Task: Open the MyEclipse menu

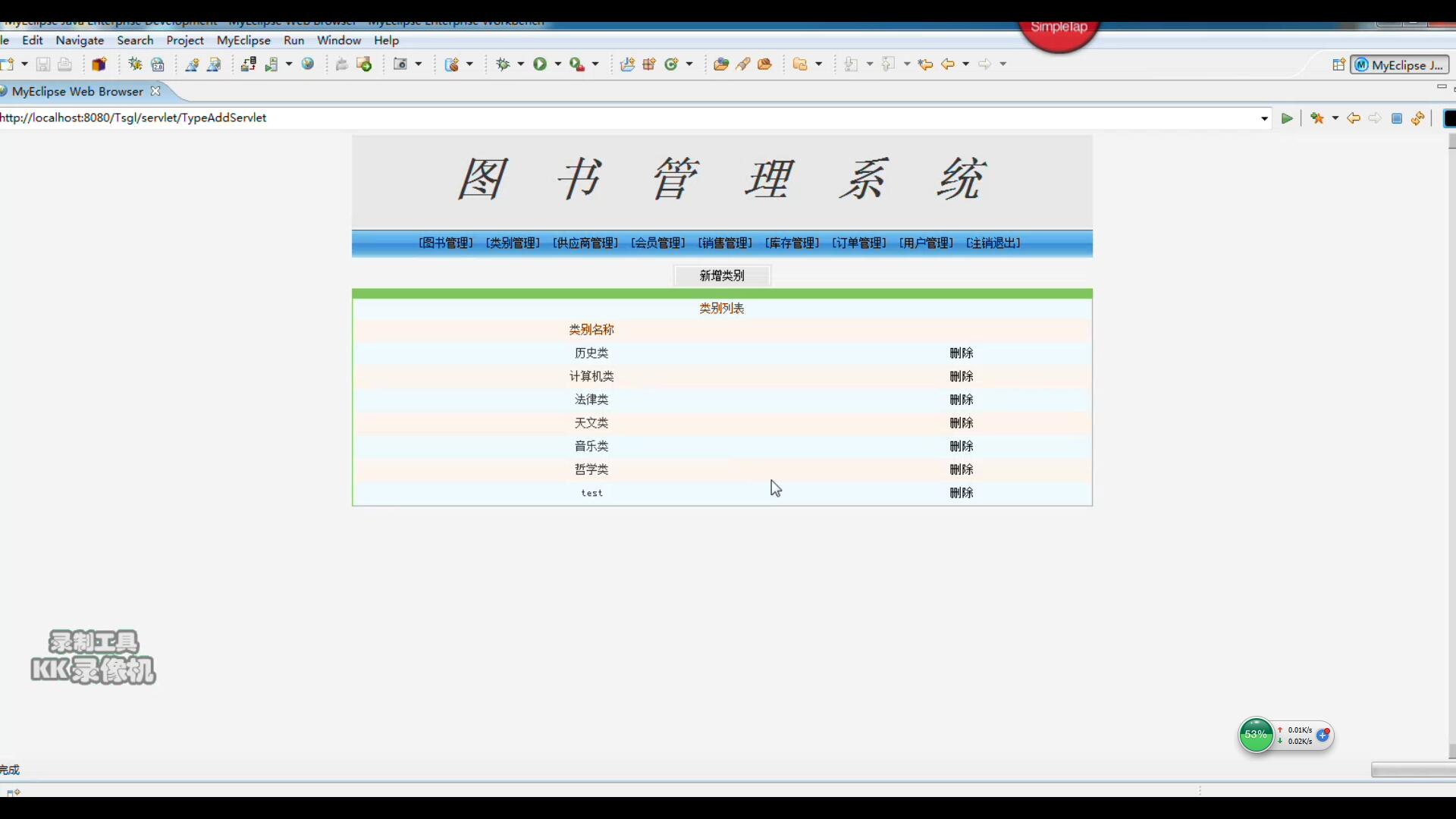Action: click(x=243, y=40)
